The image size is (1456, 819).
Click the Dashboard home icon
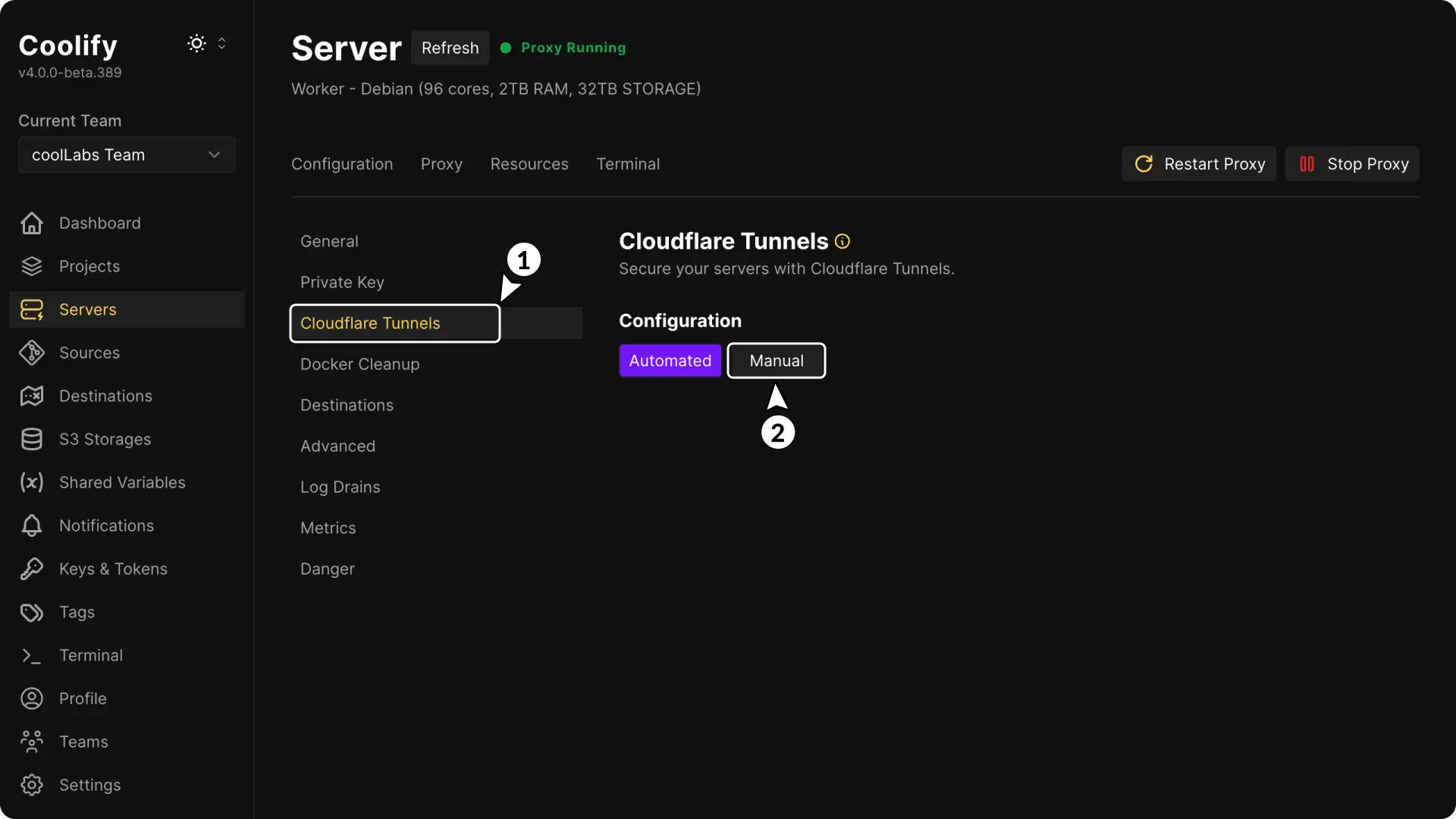[32, 223]
